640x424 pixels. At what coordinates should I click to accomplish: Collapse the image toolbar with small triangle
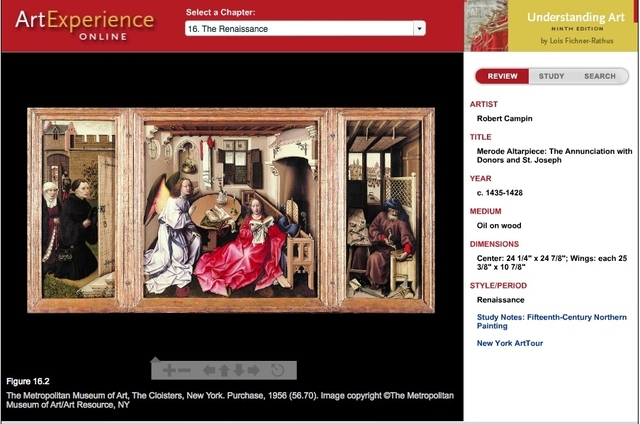(x=155, y=360)
